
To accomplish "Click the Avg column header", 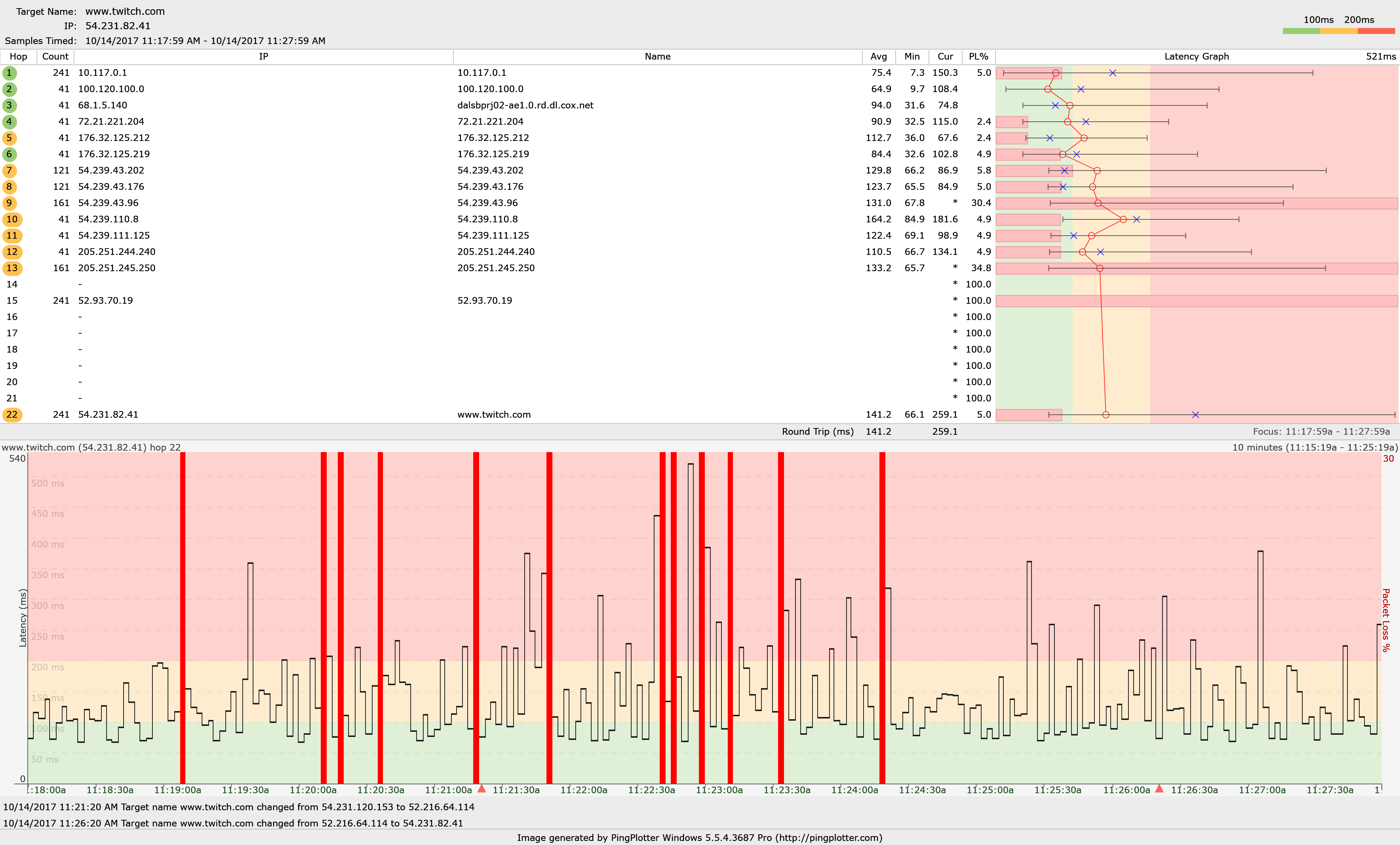I will click(x=878, y=56).
